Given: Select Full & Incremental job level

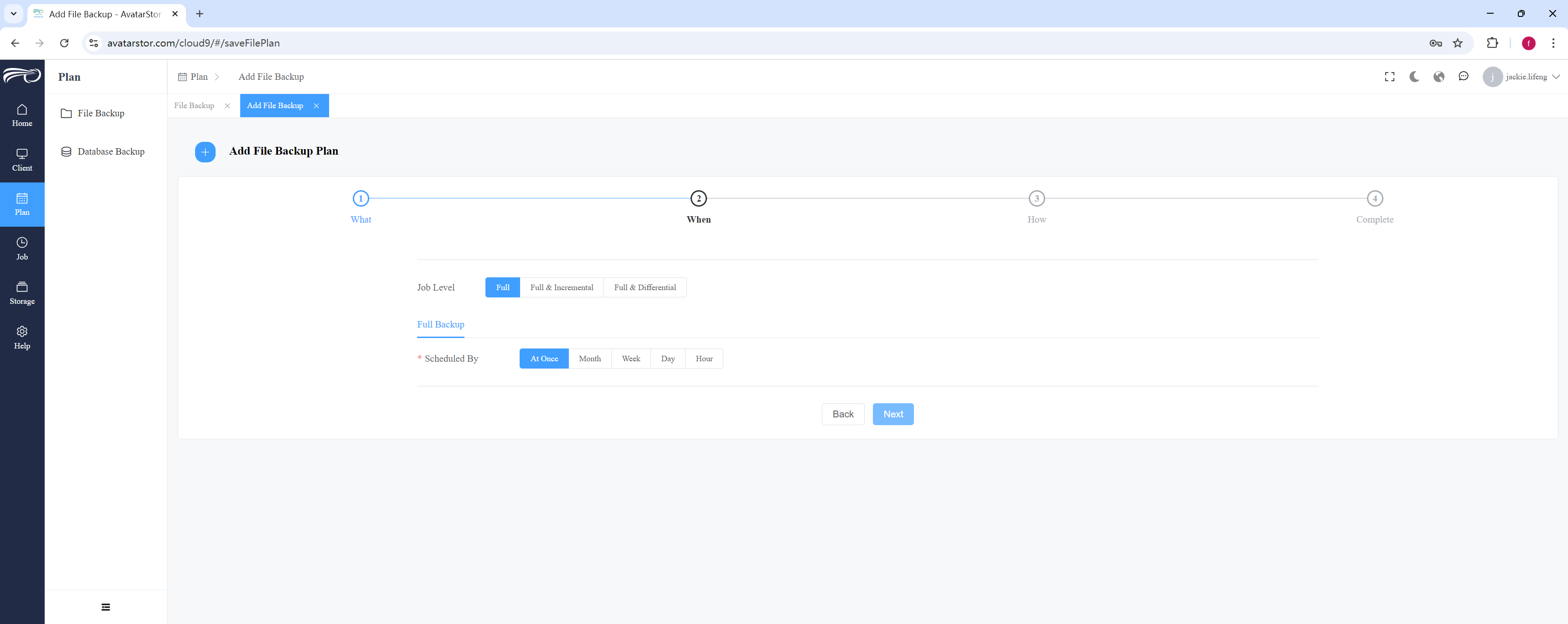Looking at the screenshot, I should coord(561,288).
